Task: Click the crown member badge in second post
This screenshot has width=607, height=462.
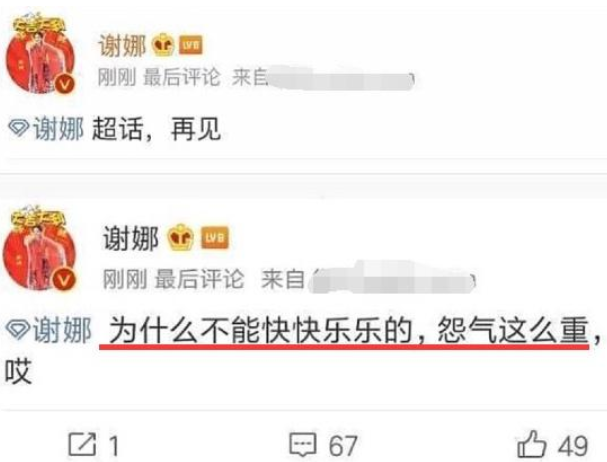Action: click(x=180, y=237)
